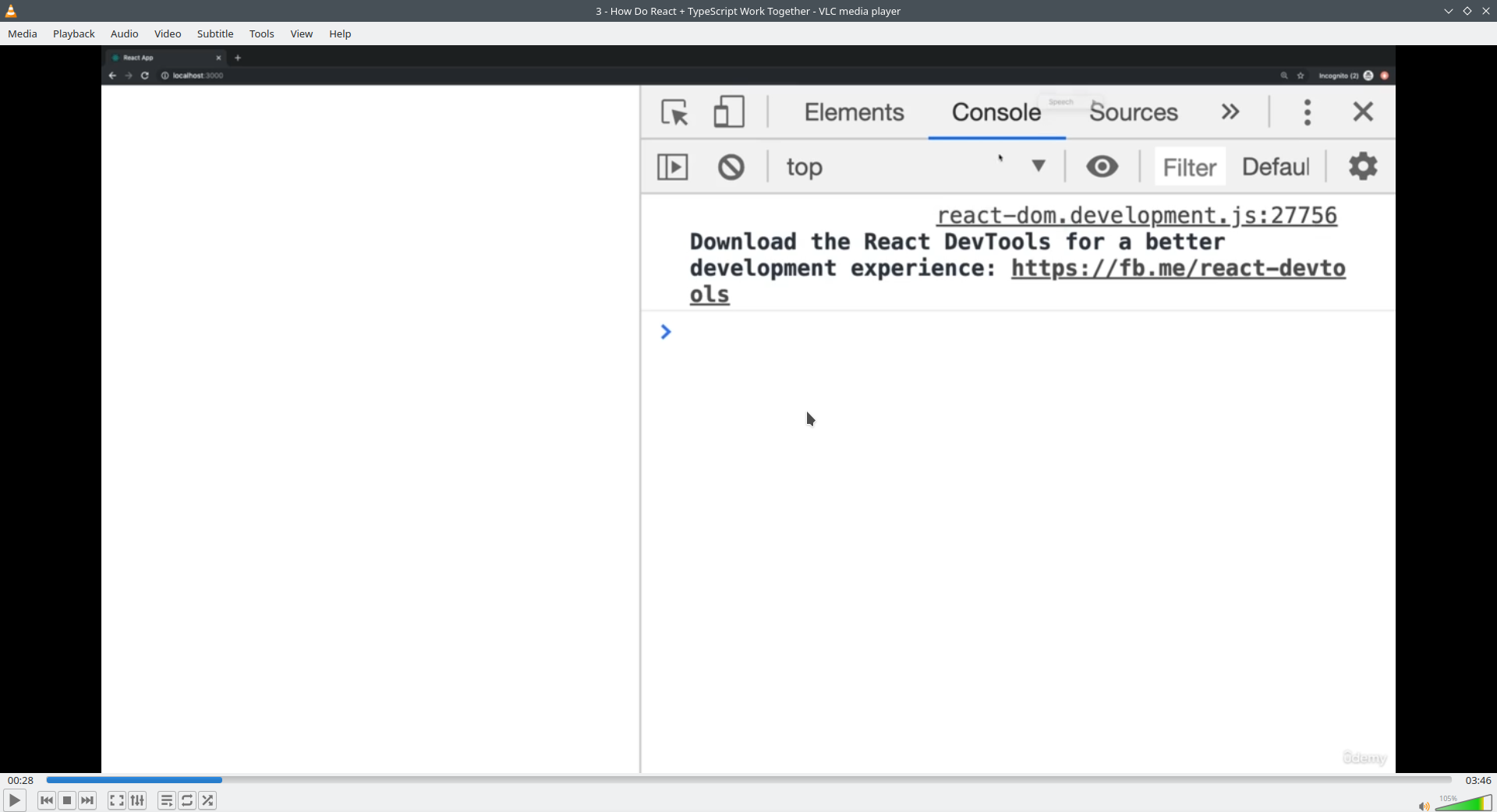Show the VLC playlist

click(x=167, y=800)
